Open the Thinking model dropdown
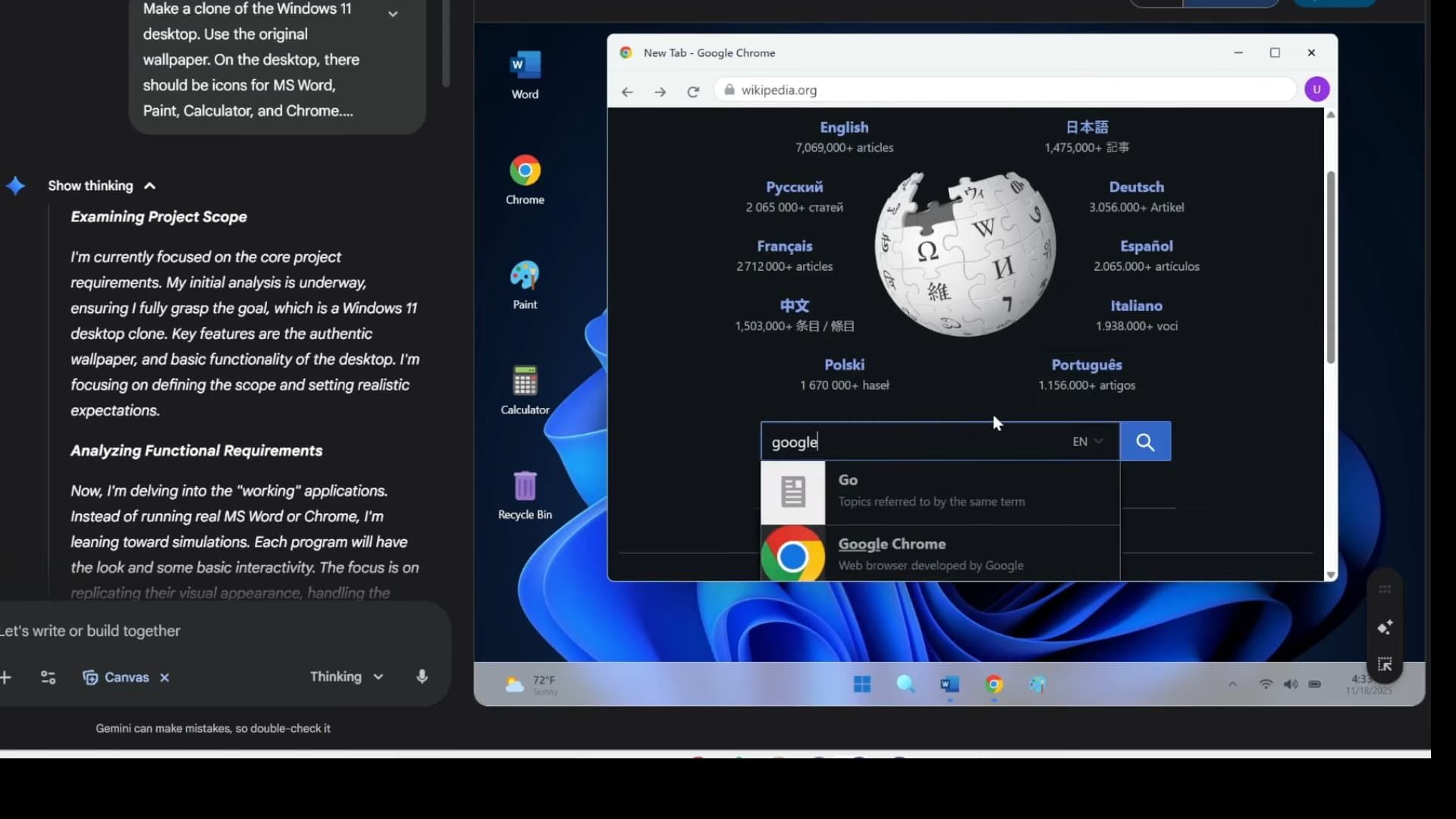The height and width of the screenshot is (819, 1456). pyautogui.click(x=347, y=677)
